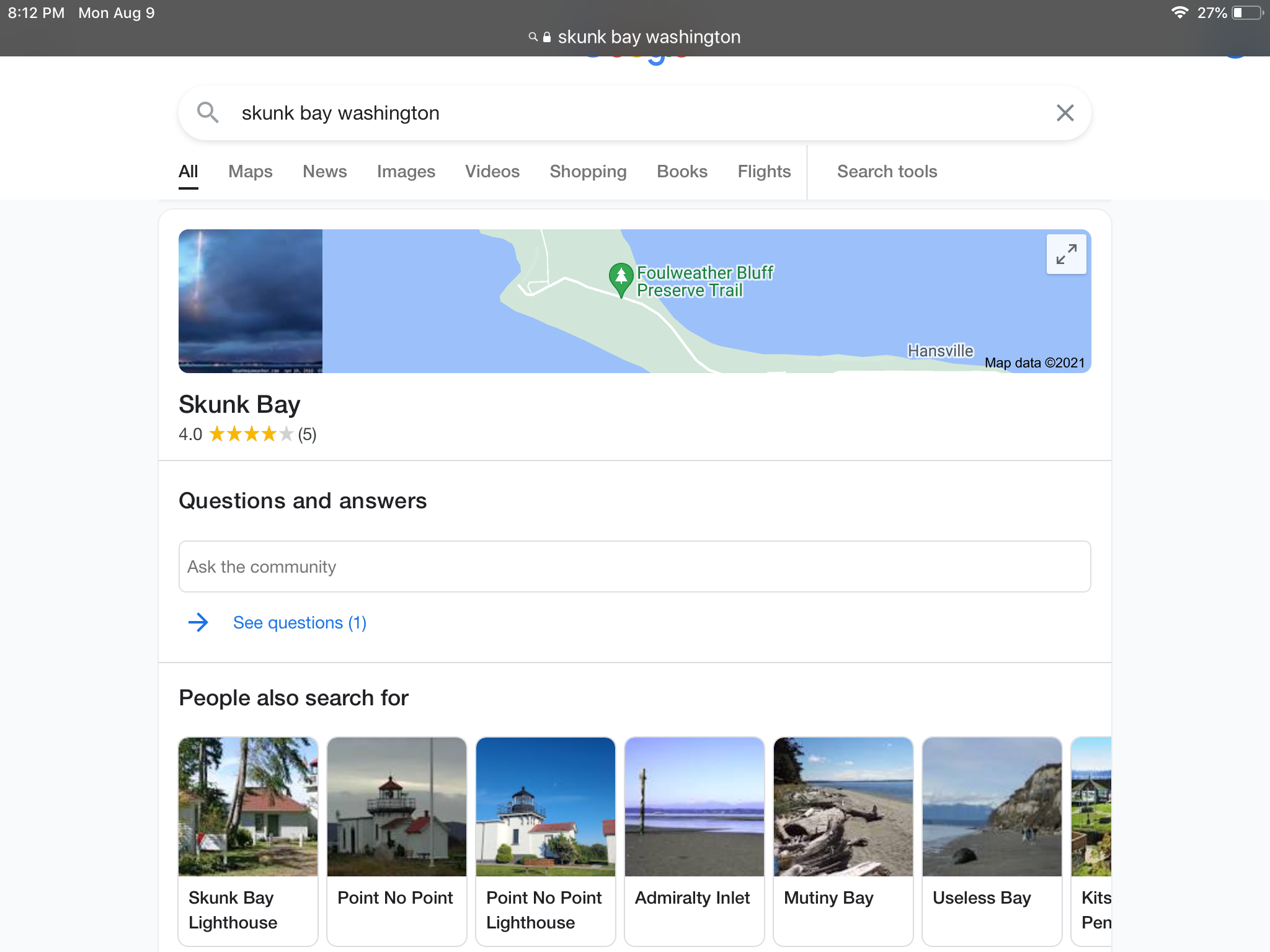Click the People also search for heading
This screenshot has width=1270, height=952.
293,698
